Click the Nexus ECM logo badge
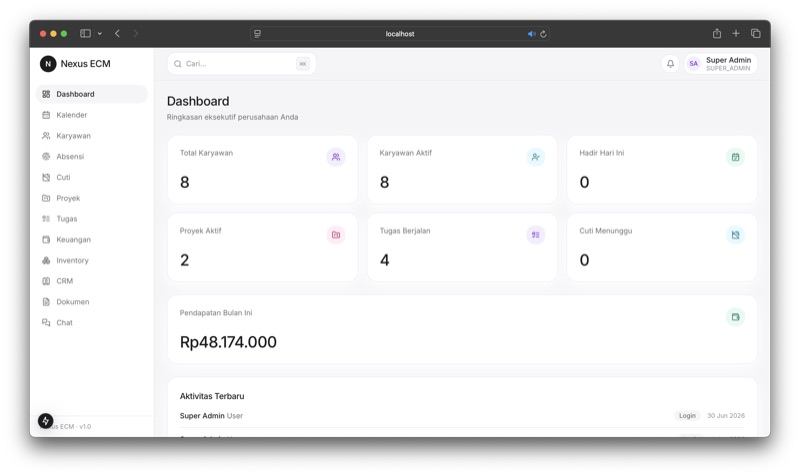Image resolution: width=800 pixels, height=476 pixels. pos(48,64)
